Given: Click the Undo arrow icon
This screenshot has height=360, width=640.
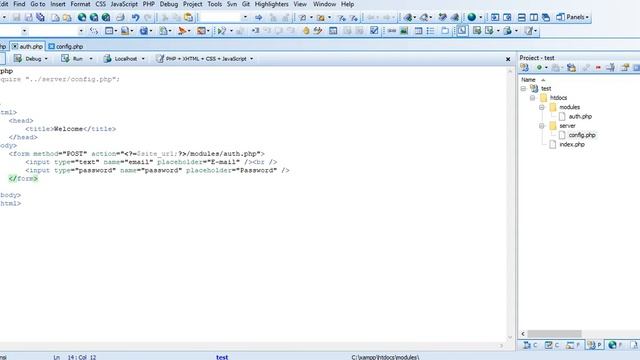Looking at the screenshot, I should [135, 17].
